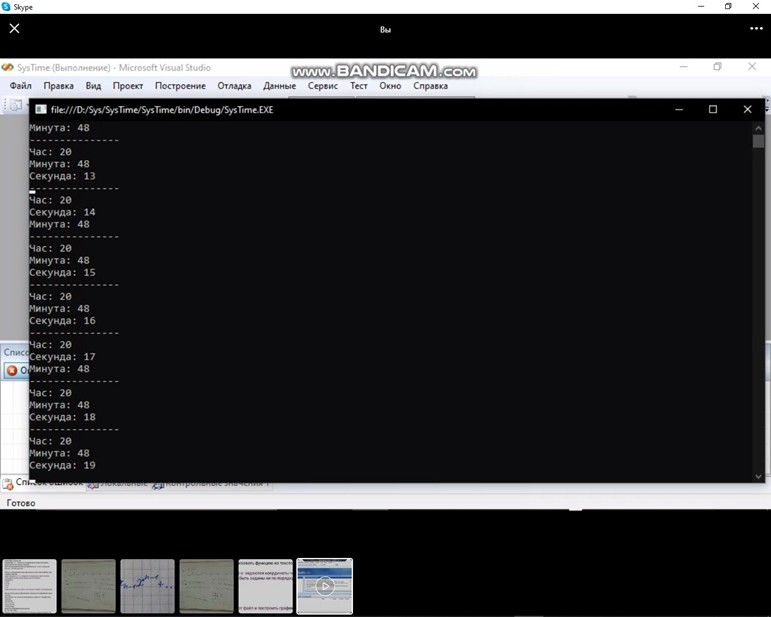The height and width of the screenshot is (617, 771).
Task: Click the Готово status bar text
Action: (21, 503)
